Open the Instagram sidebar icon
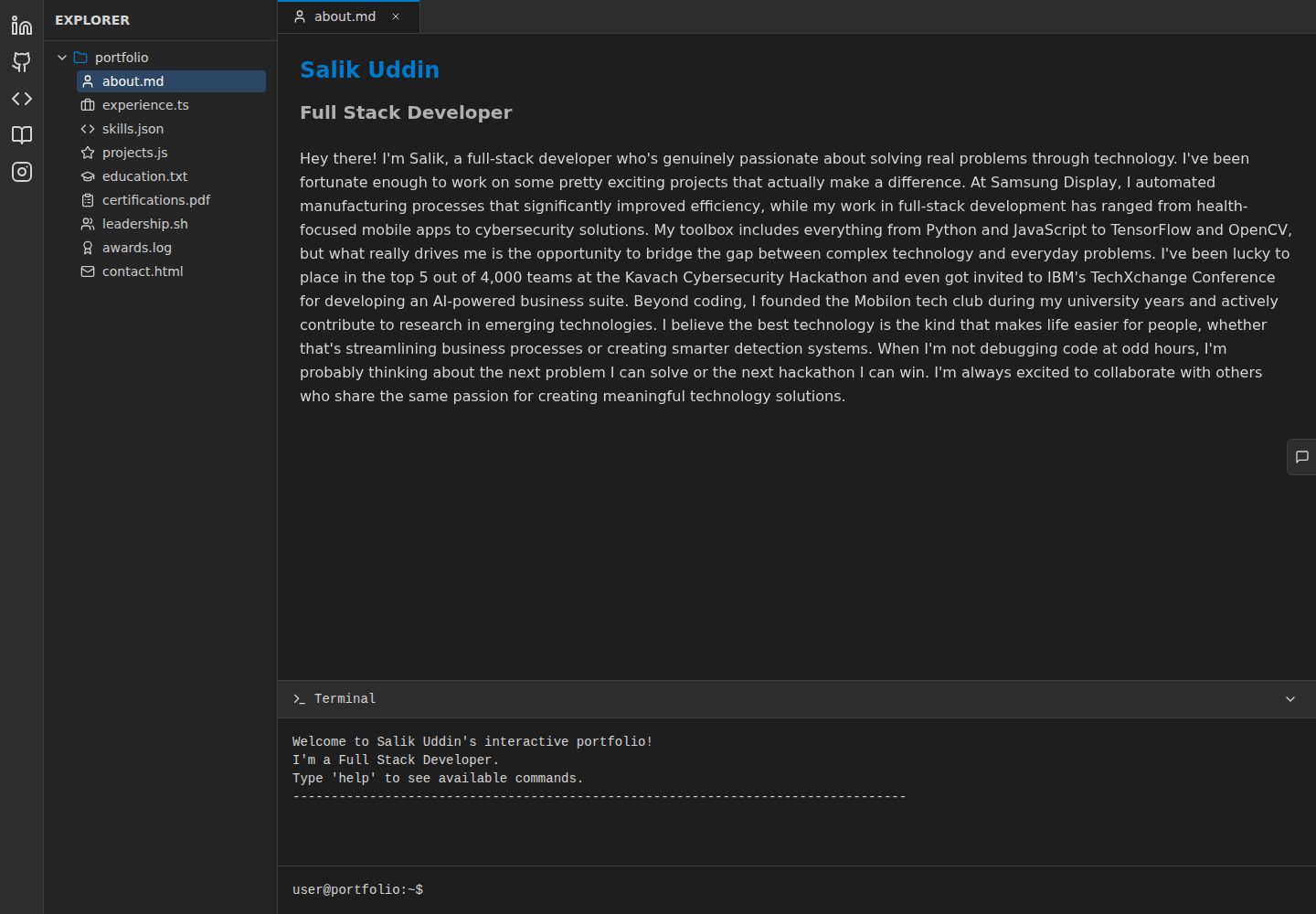Image resolution: width=1316 pixels, height=914 pixels. [22, 172]
